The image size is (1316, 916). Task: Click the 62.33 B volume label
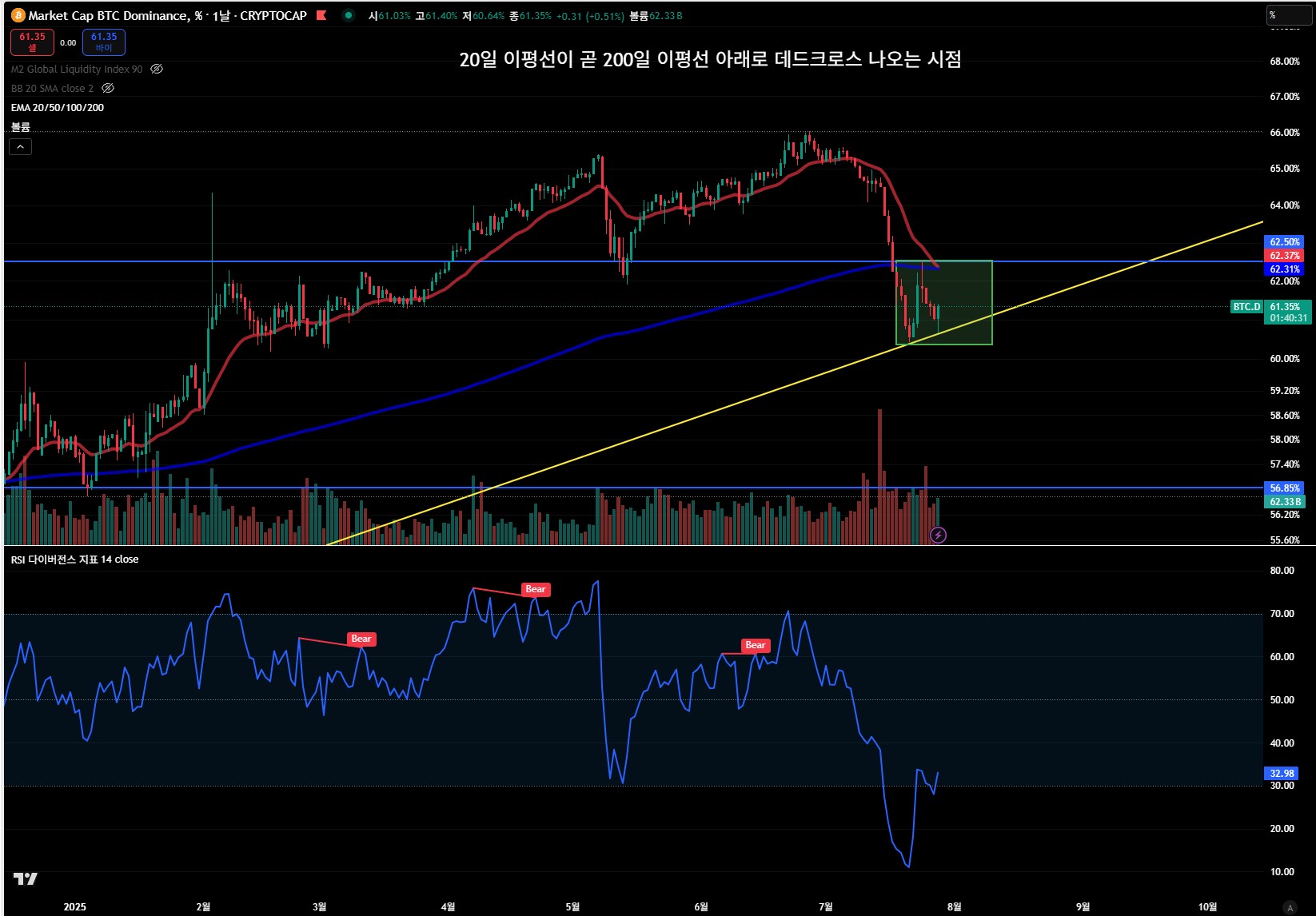pyautogui.click(x=1285, y=502)
